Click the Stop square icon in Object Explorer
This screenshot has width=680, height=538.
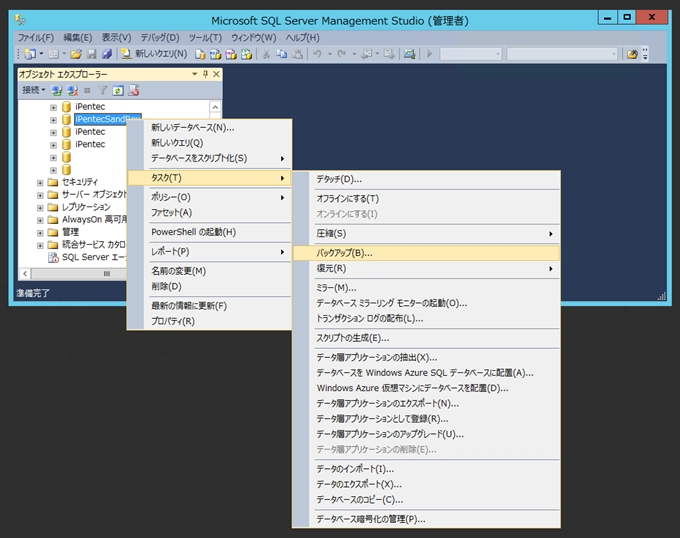point(87,91)
